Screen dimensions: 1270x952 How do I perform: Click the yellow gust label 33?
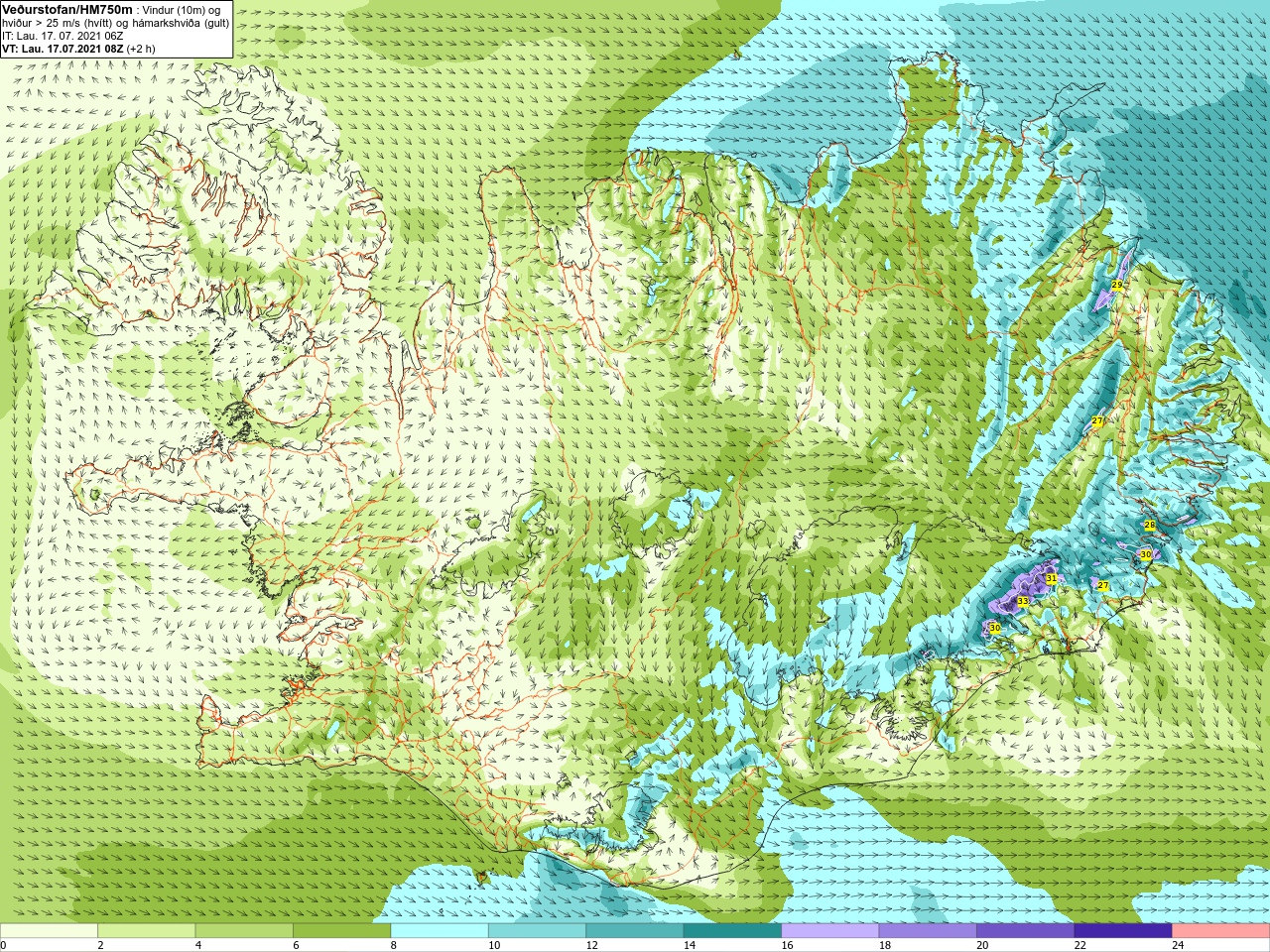(1022, 600)
